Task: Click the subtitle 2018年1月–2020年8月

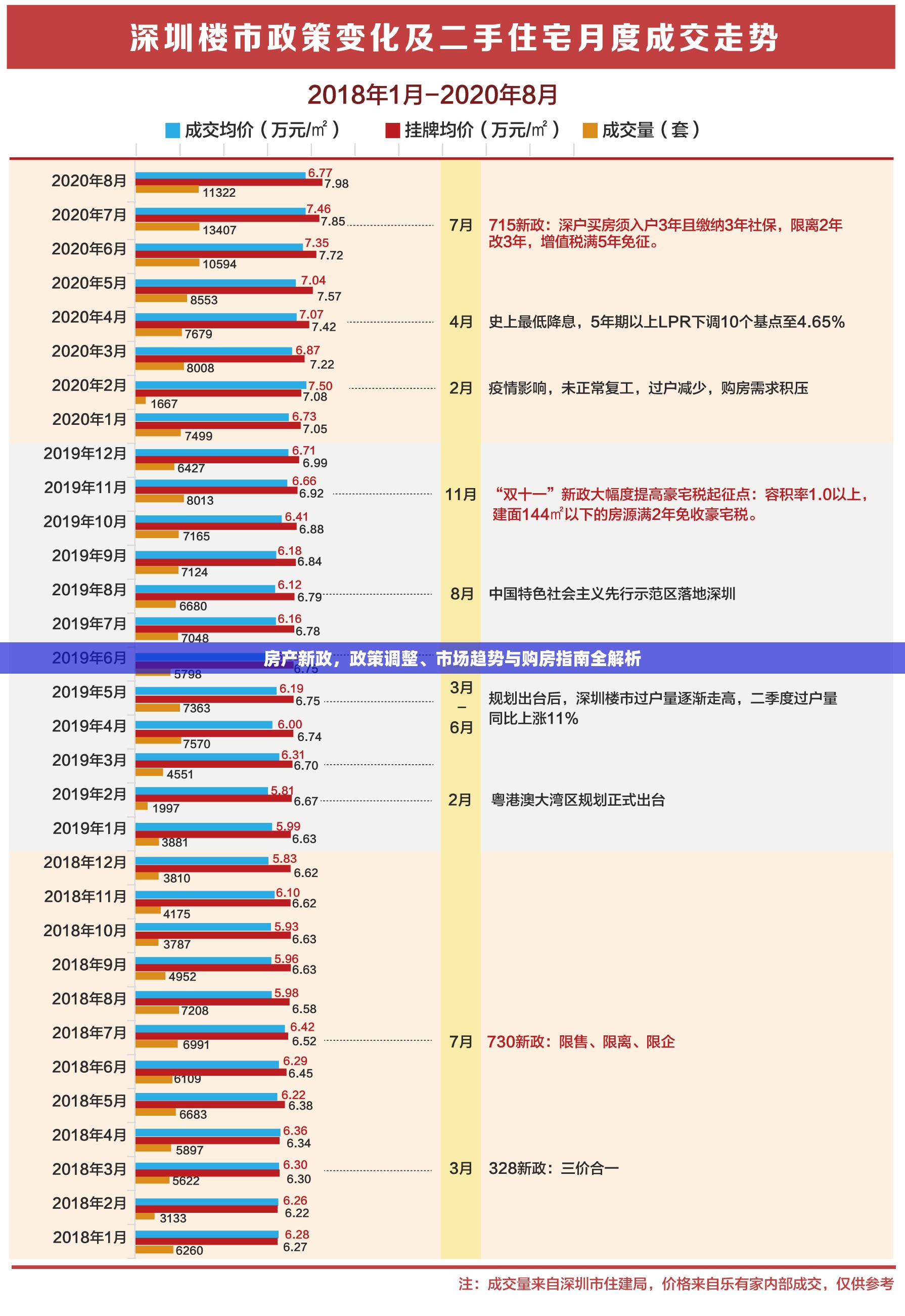Action: pos(433,95)
